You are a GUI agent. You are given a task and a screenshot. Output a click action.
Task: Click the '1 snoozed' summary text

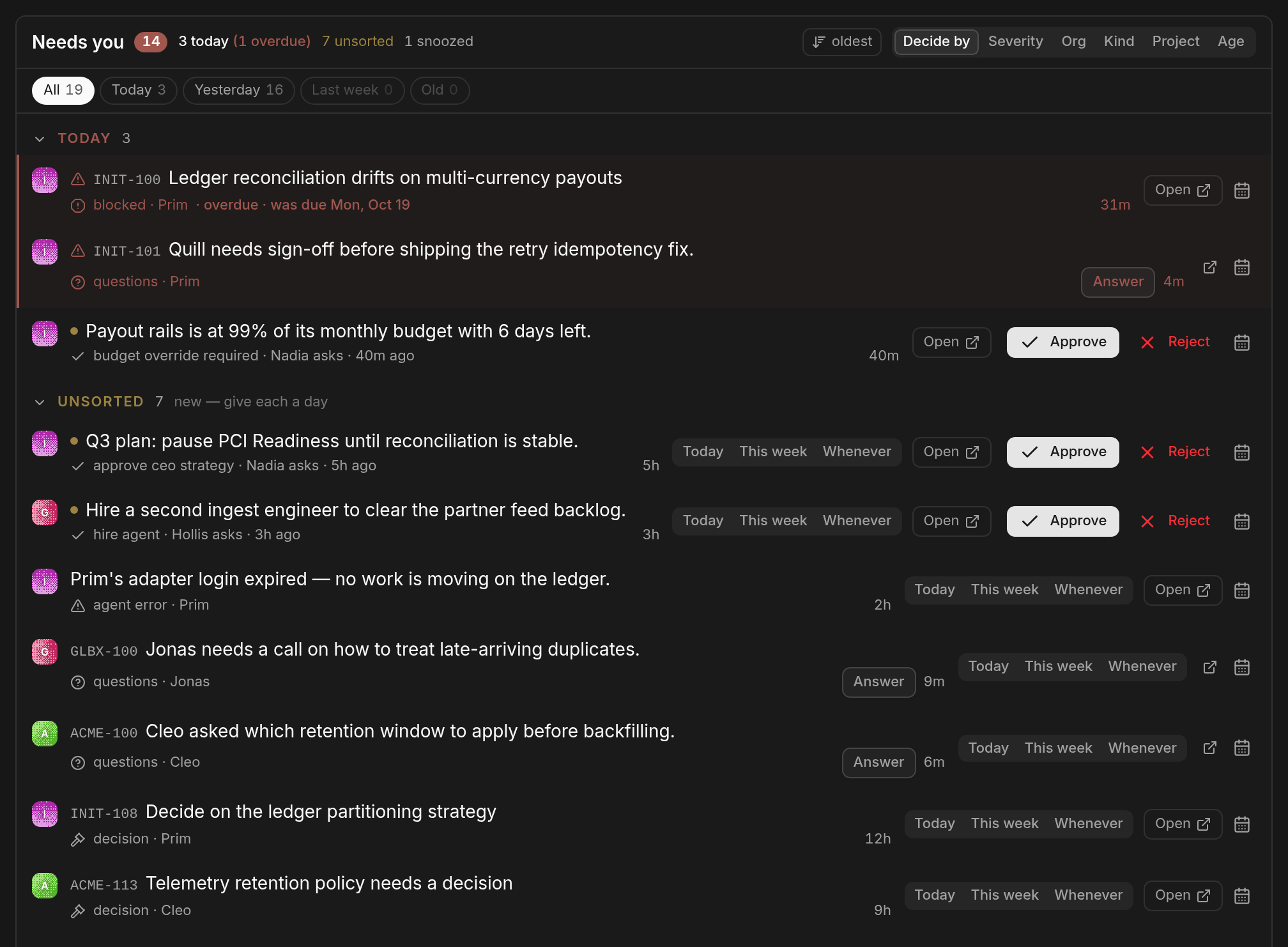[438, 42]
